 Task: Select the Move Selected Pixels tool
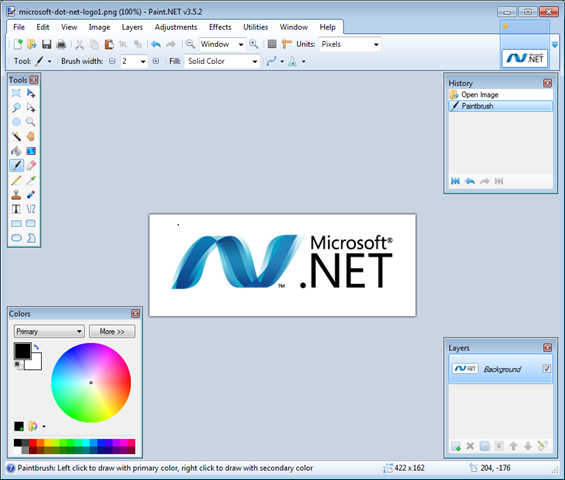point(31,93)
